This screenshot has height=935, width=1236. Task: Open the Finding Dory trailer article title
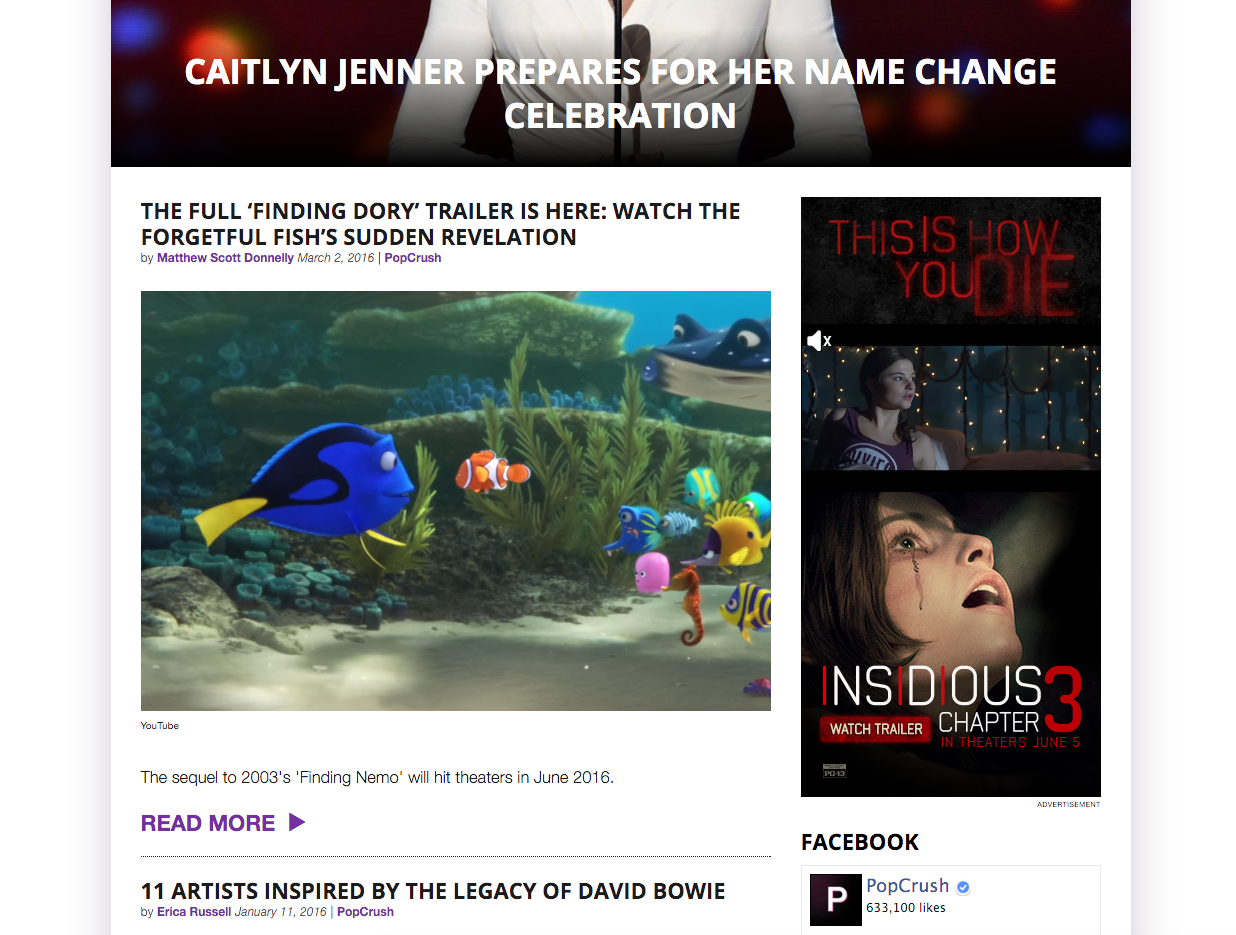coord(441,224)
